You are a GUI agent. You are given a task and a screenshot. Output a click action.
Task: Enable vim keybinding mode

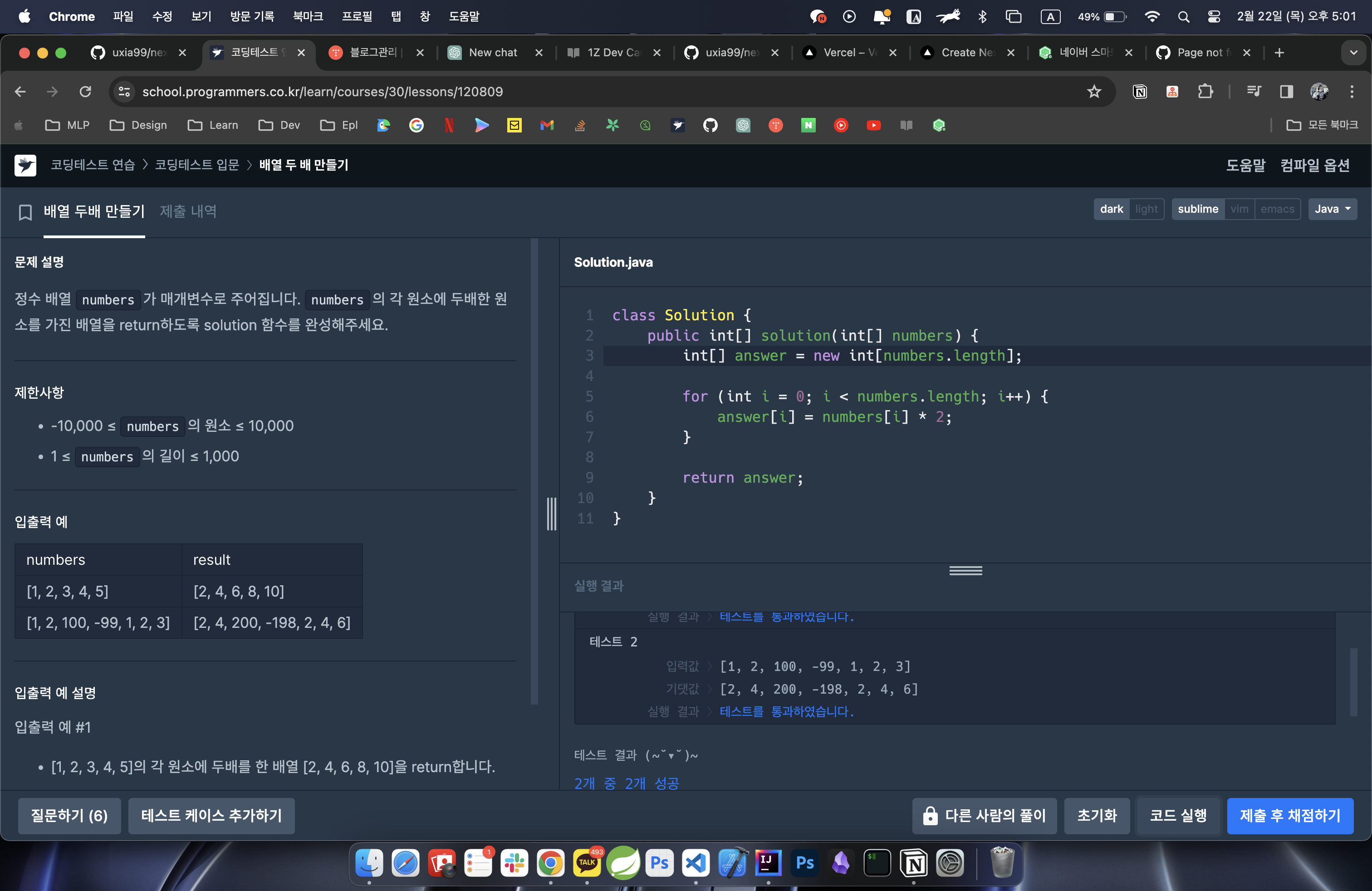click(x=1239, y=209)
